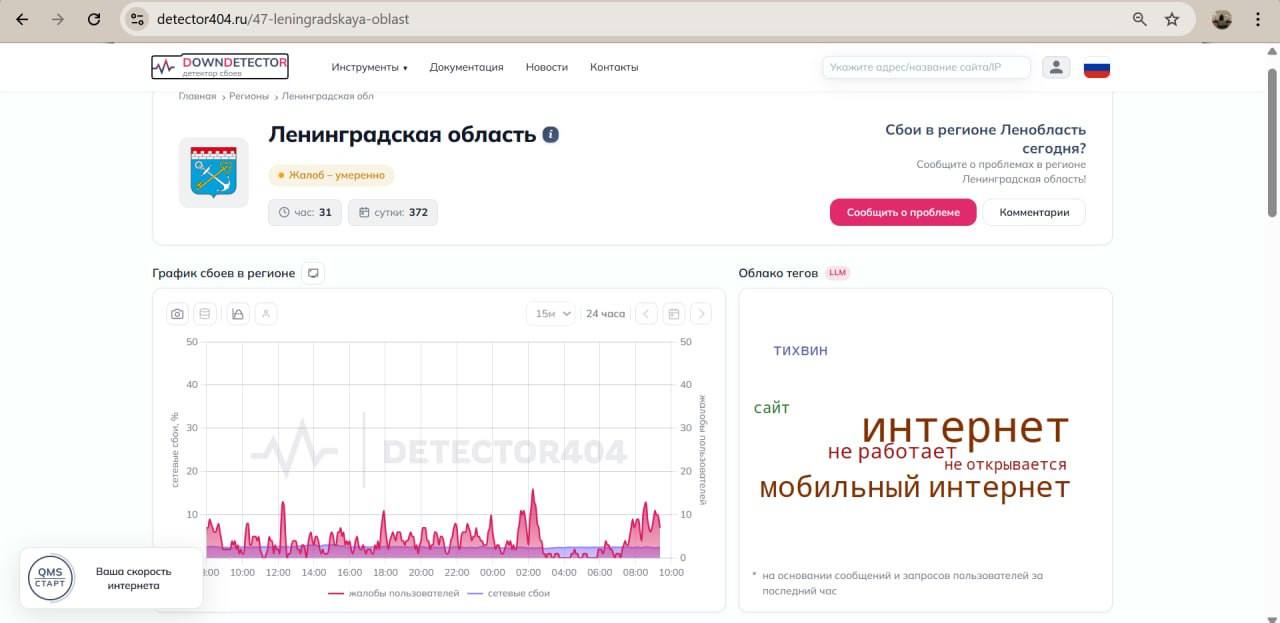This screenshot has width=1280, height=623.
Task: Click the user icon in the chart toolbar
Action: pos(266,314)
